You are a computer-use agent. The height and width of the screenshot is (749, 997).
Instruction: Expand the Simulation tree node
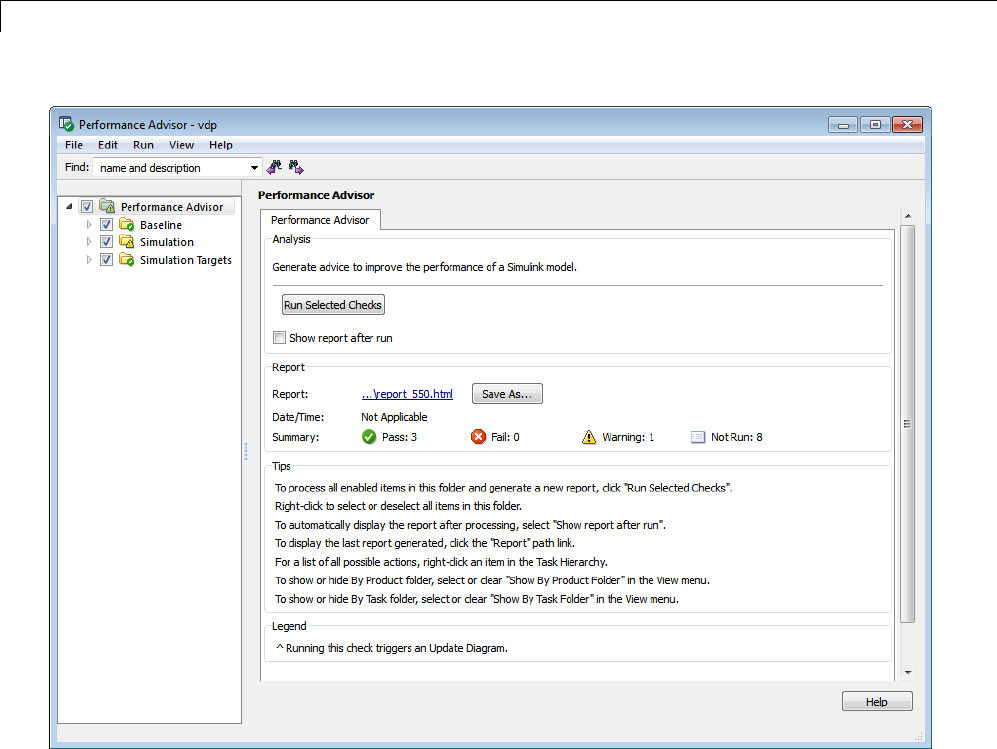89,242
